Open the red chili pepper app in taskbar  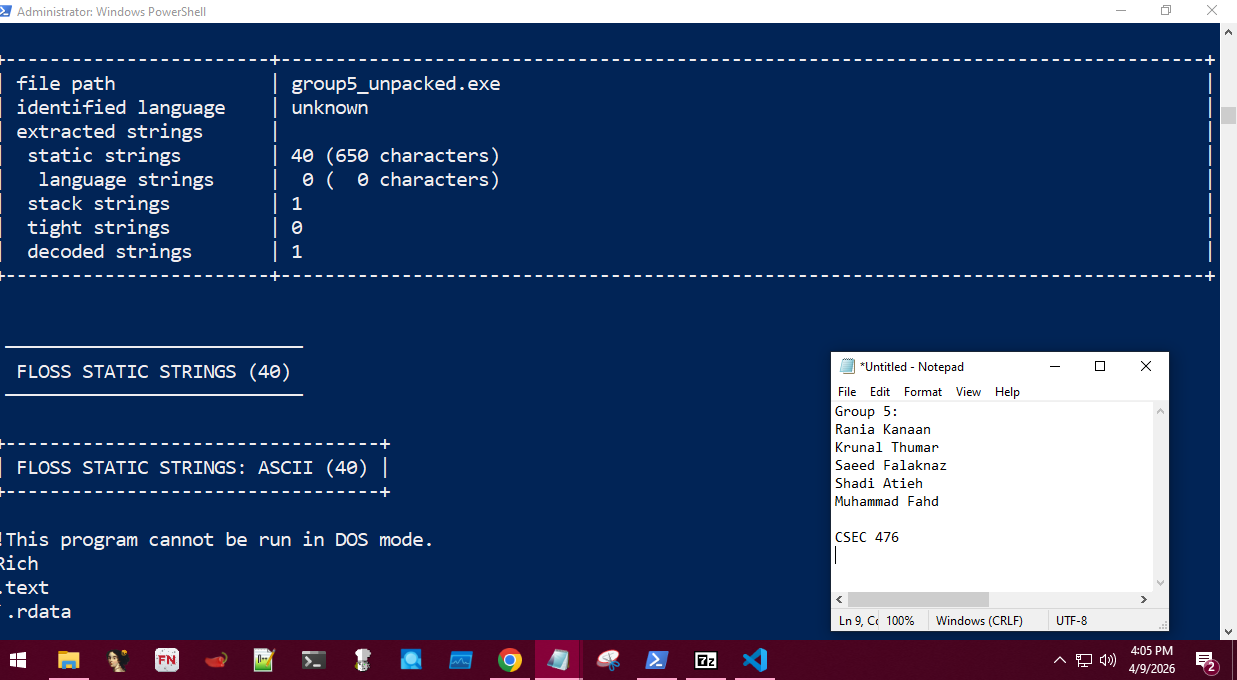(216, 660)
